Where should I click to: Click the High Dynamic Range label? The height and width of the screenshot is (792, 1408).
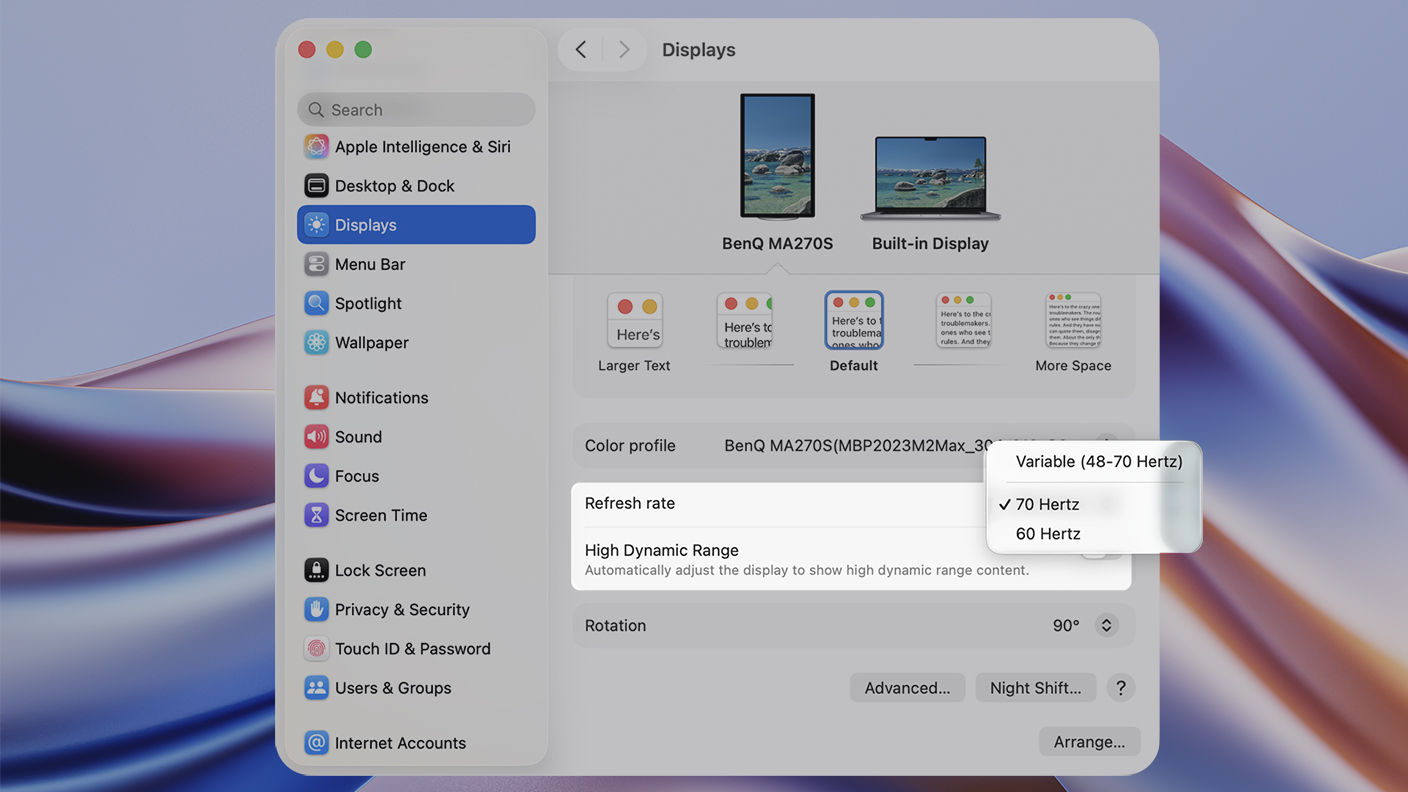(x=662, y=550)
